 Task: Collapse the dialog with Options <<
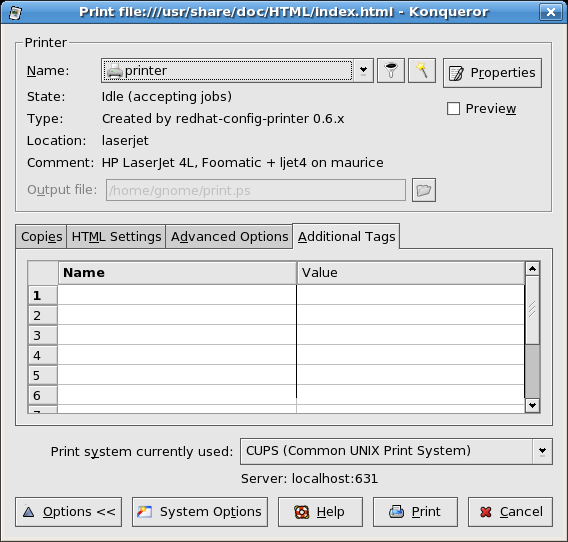coord(68,512)
